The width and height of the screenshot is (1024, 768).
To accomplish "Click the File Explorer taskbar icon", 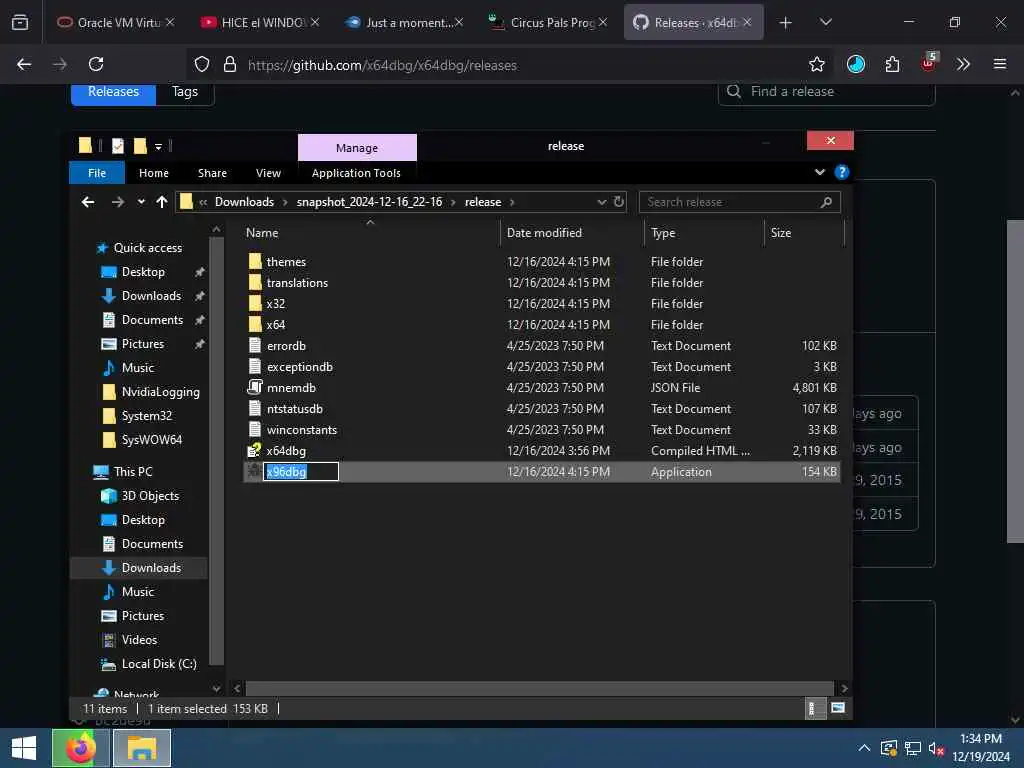I will tap(142, 748).
